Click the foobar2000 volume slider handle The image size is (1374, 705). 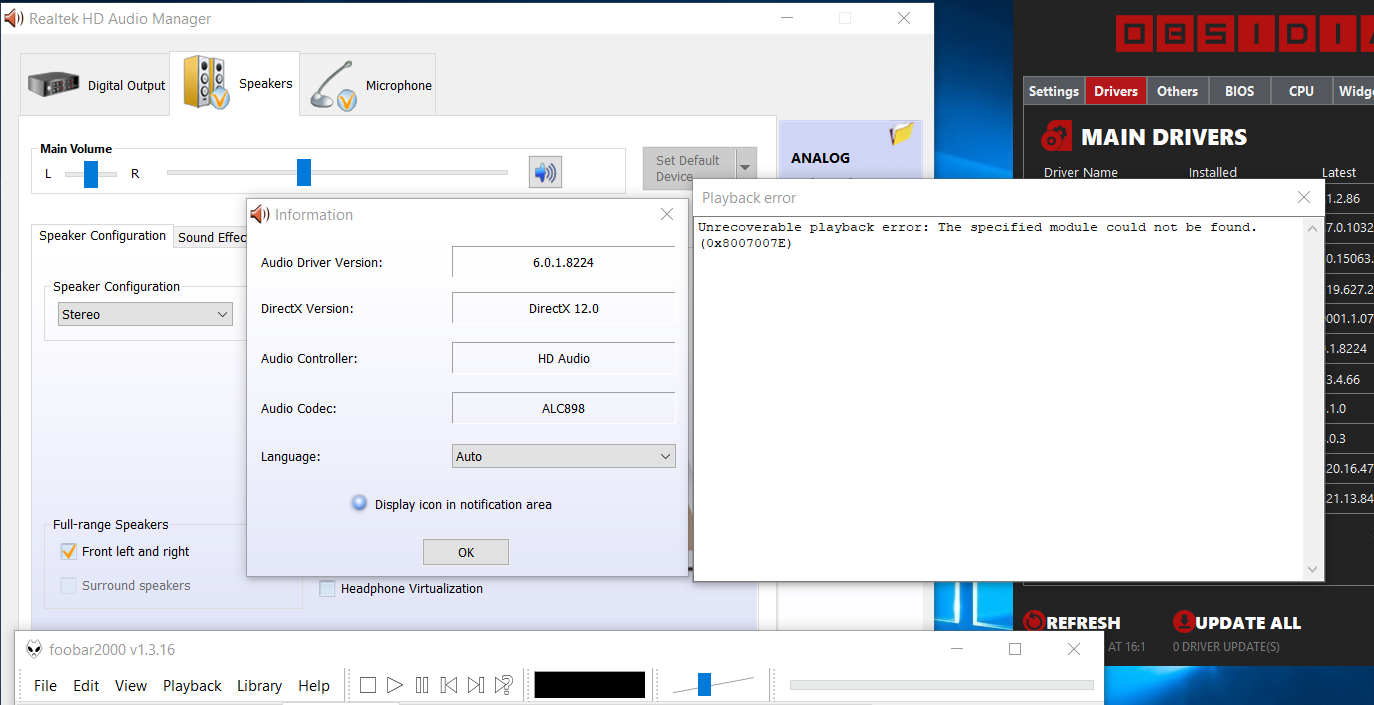tap(704, 684)
